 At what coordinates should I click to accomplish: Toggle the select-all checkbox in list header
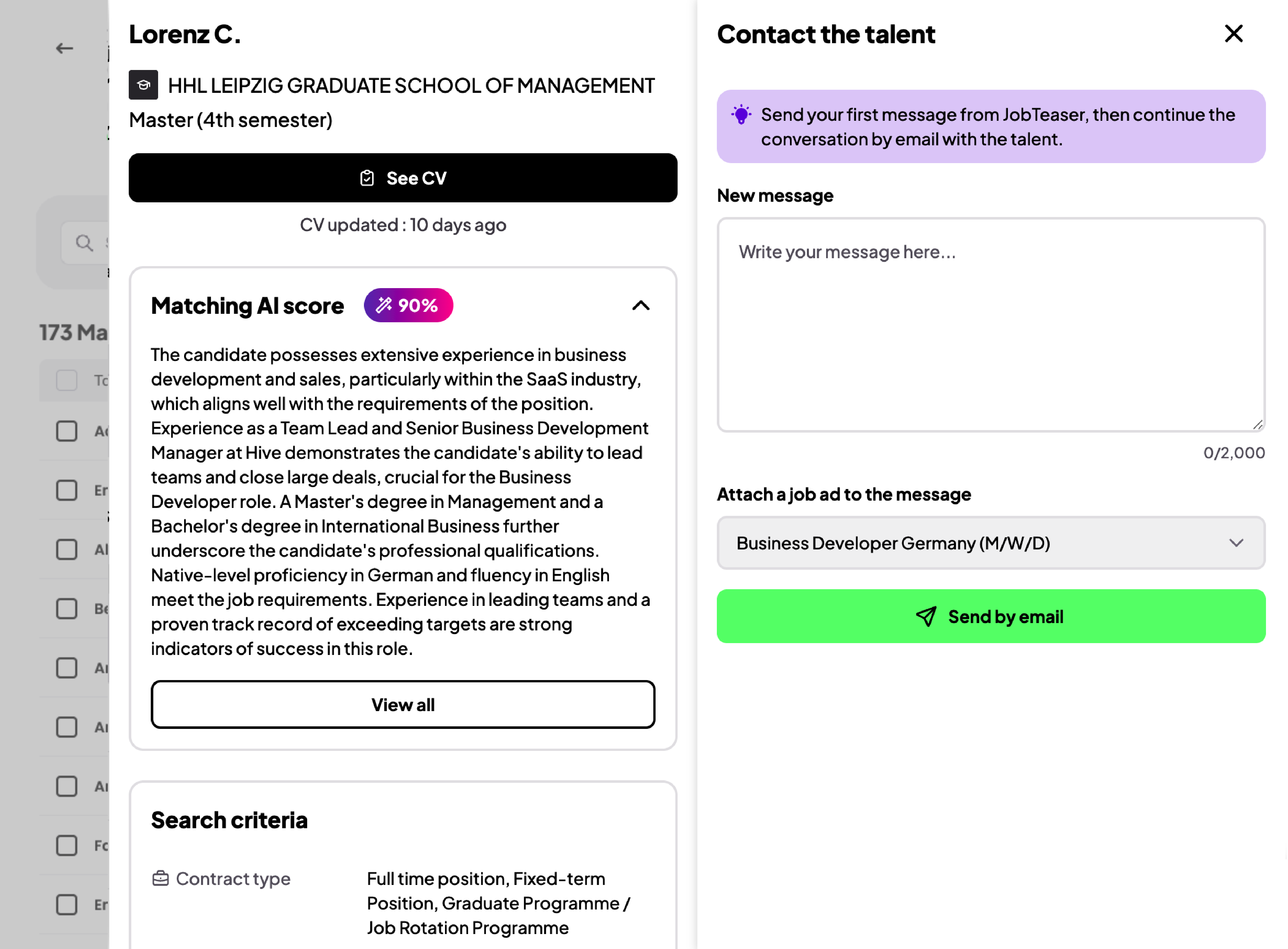click(67, 380)
